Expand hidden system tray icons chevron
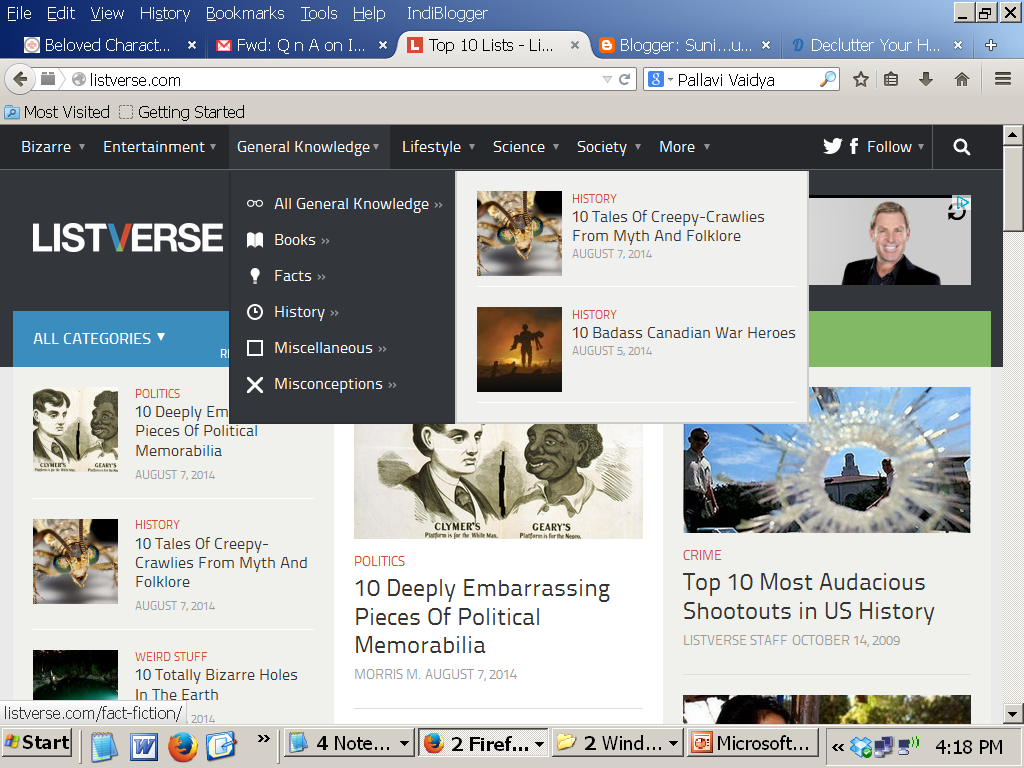This screenshot has width=1024, height=768. point(837,746)
